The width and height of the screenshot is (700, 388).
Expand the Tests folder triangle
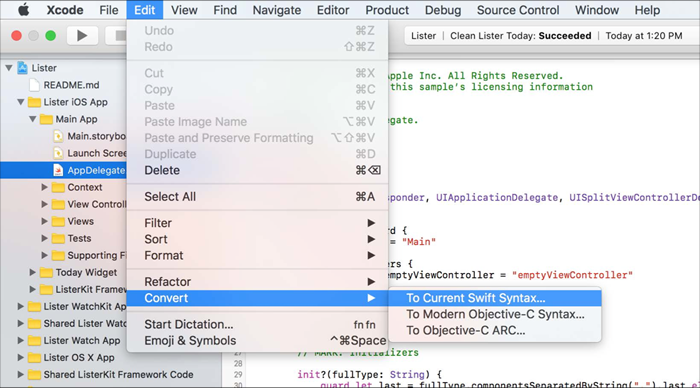[x=44, y=238]
